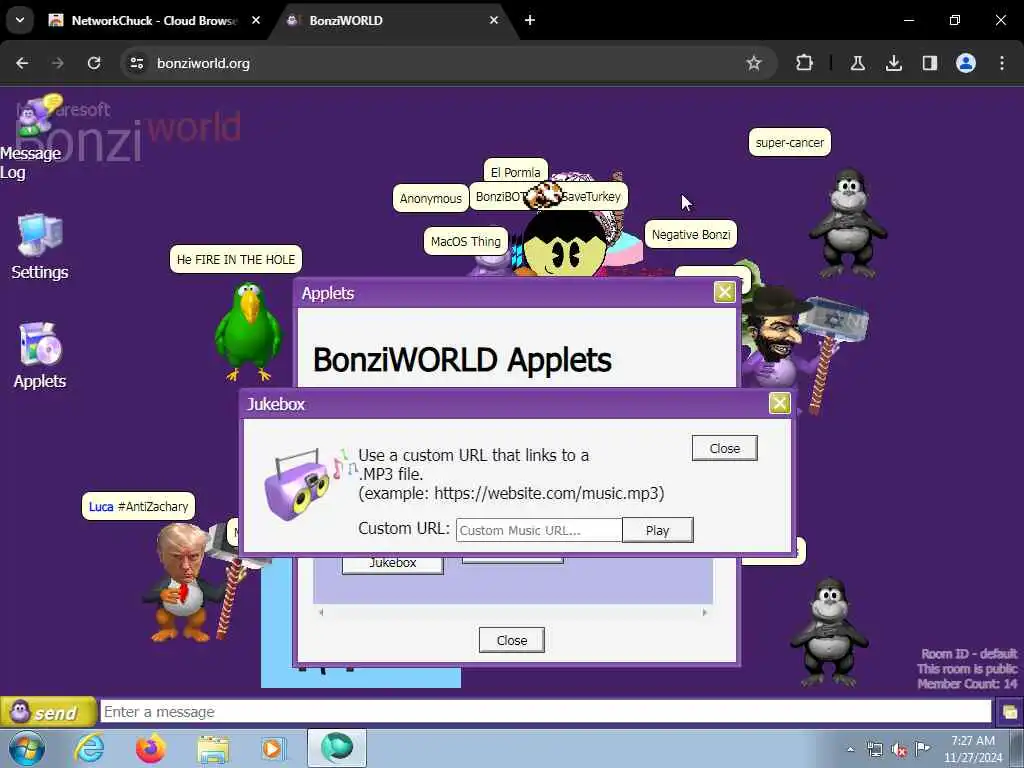Click the penguin character with hammer
The width and height of the screenshot is (1024, 768).
click(x=183, y=583)
